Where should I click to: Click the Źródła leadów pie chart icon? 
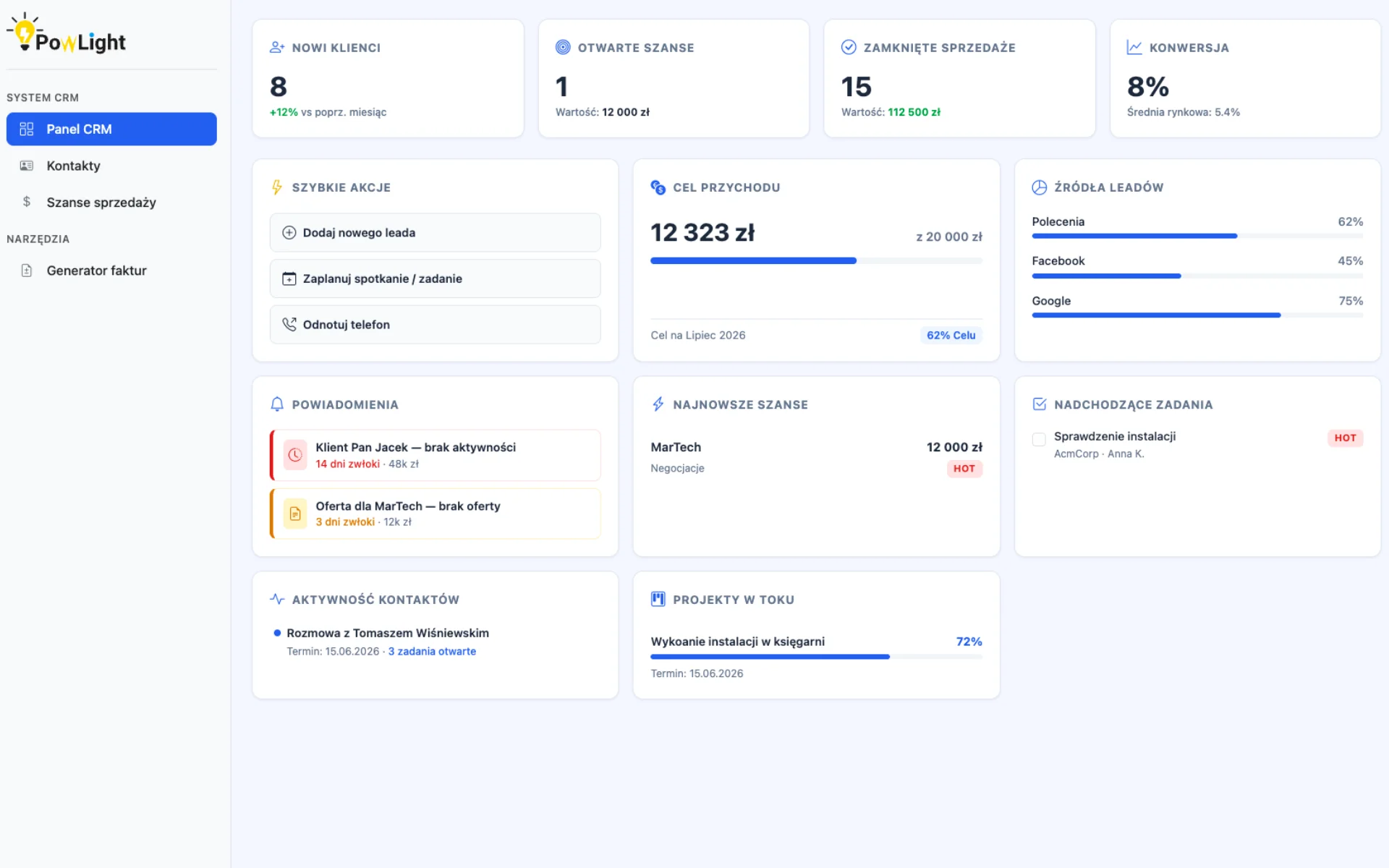tap(1040, 187)
